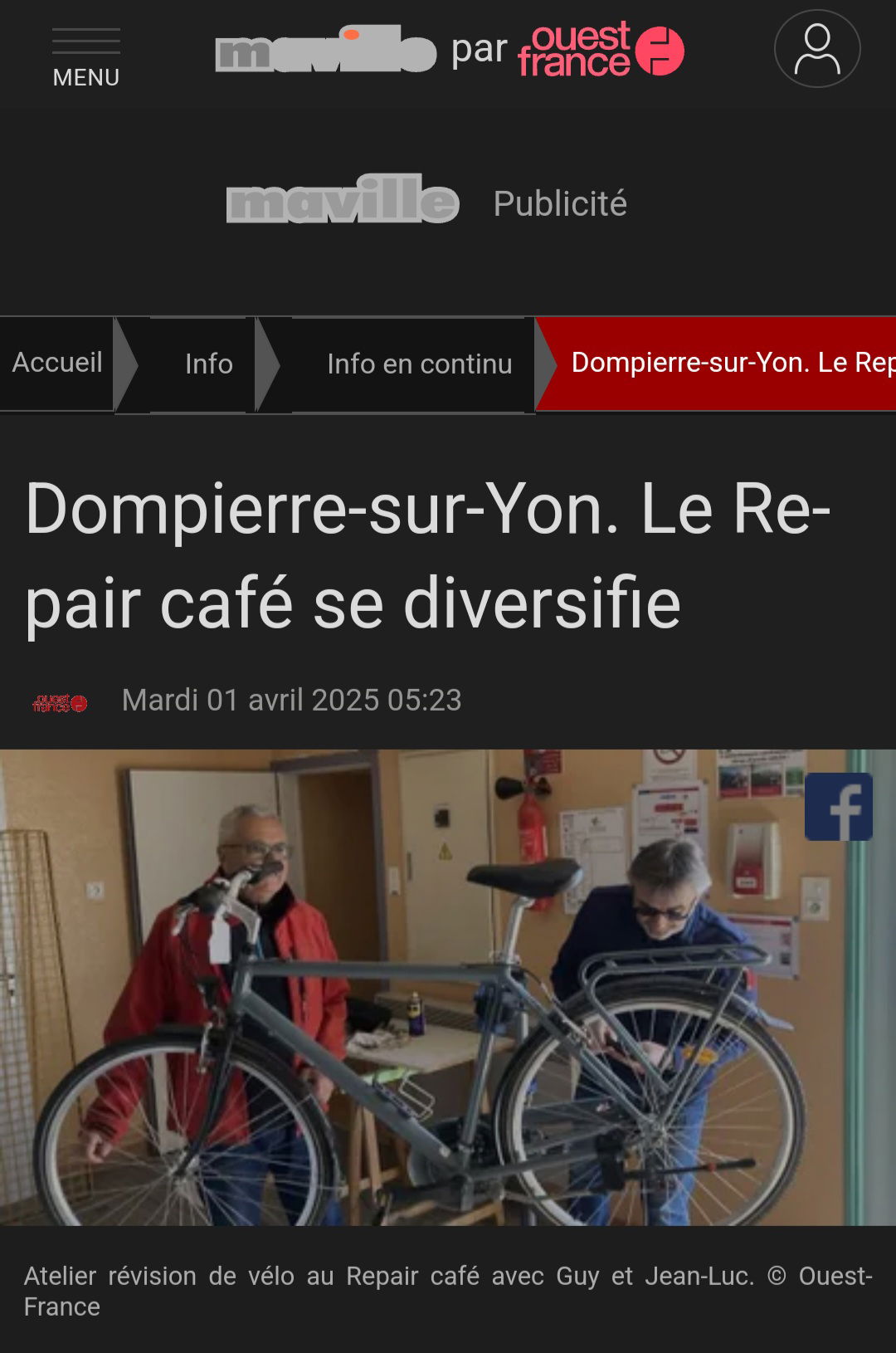The image size is (896, 1353).
Task: Open the bicycle repair workshop photo
Action: coord(448,988)
